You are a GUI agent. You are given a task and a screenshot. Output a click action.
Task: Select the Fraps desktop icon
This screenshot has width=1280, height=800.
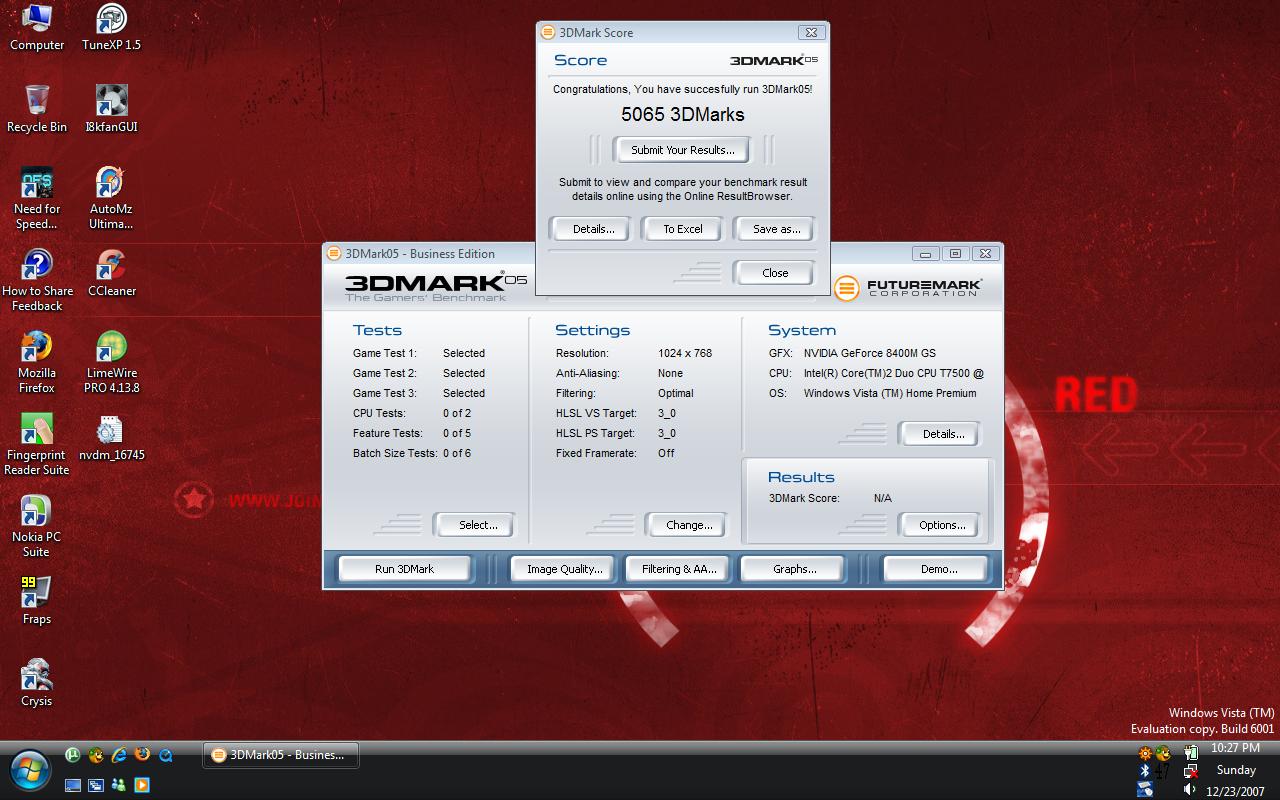point(37,601)
